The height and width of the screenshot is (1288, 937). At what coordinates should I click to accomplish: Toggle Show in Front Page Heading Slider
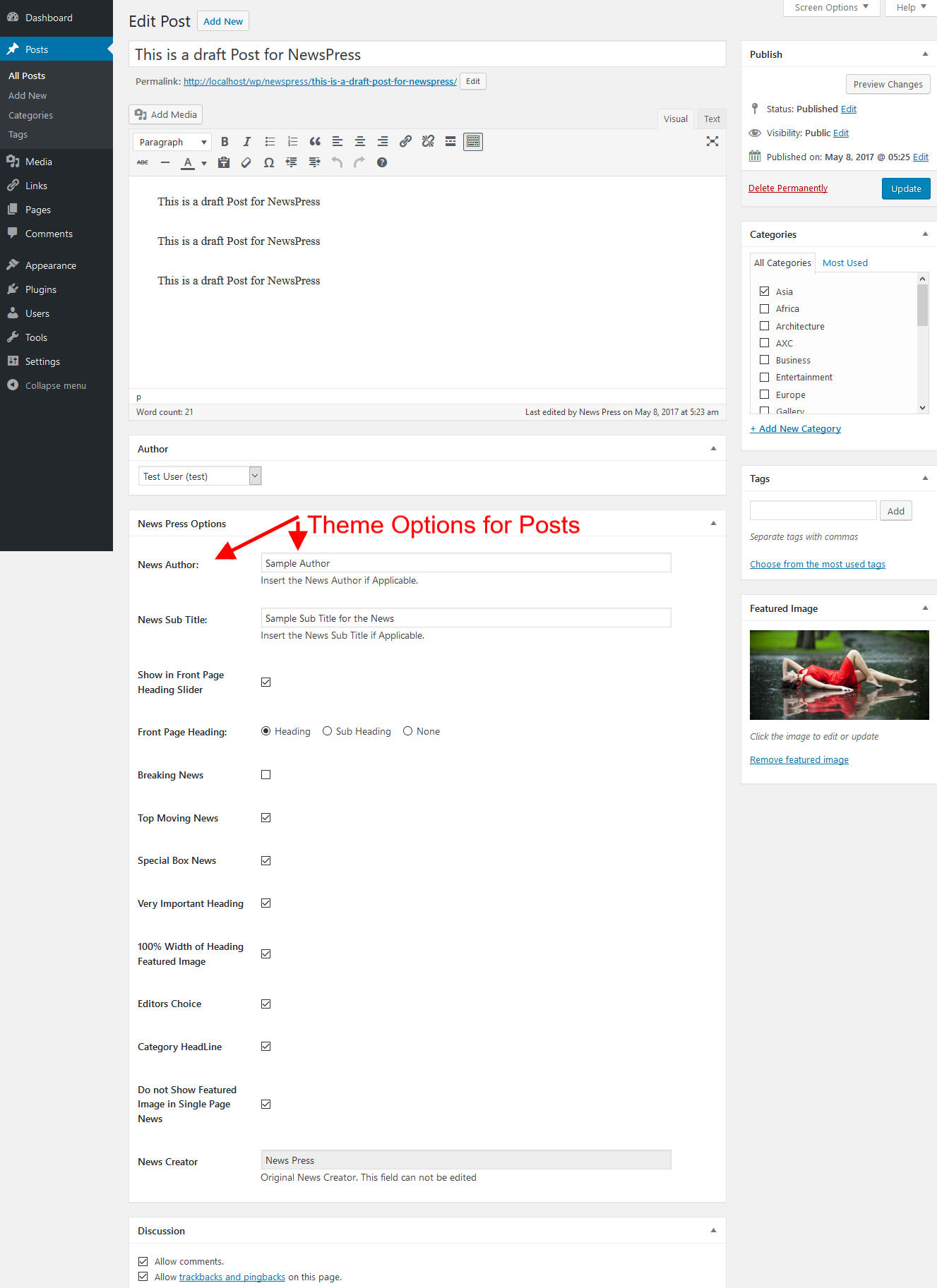pos(266,682)
